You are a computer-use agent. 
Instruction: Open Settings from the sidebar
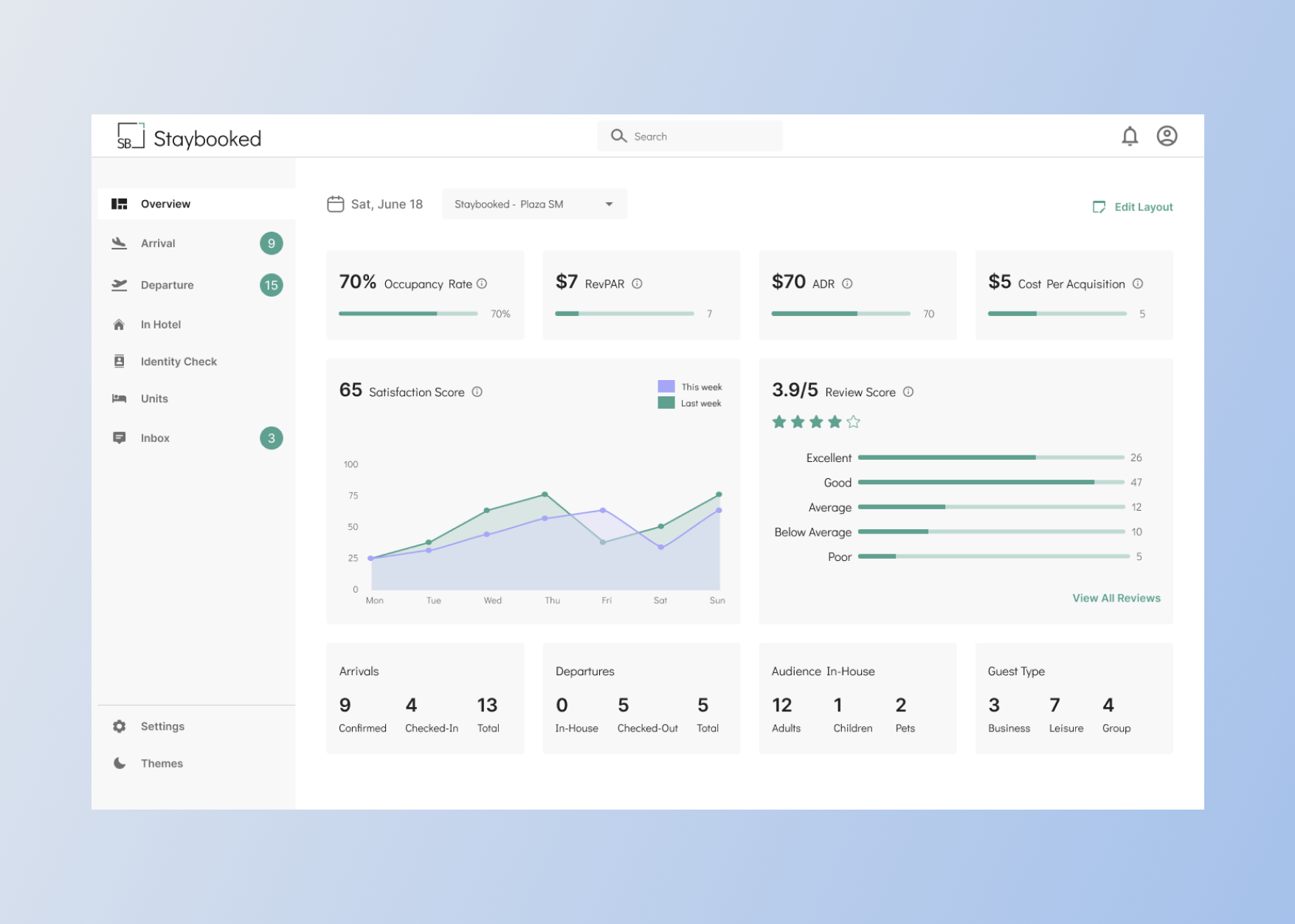pyautogui.click(x=120, y=726)
